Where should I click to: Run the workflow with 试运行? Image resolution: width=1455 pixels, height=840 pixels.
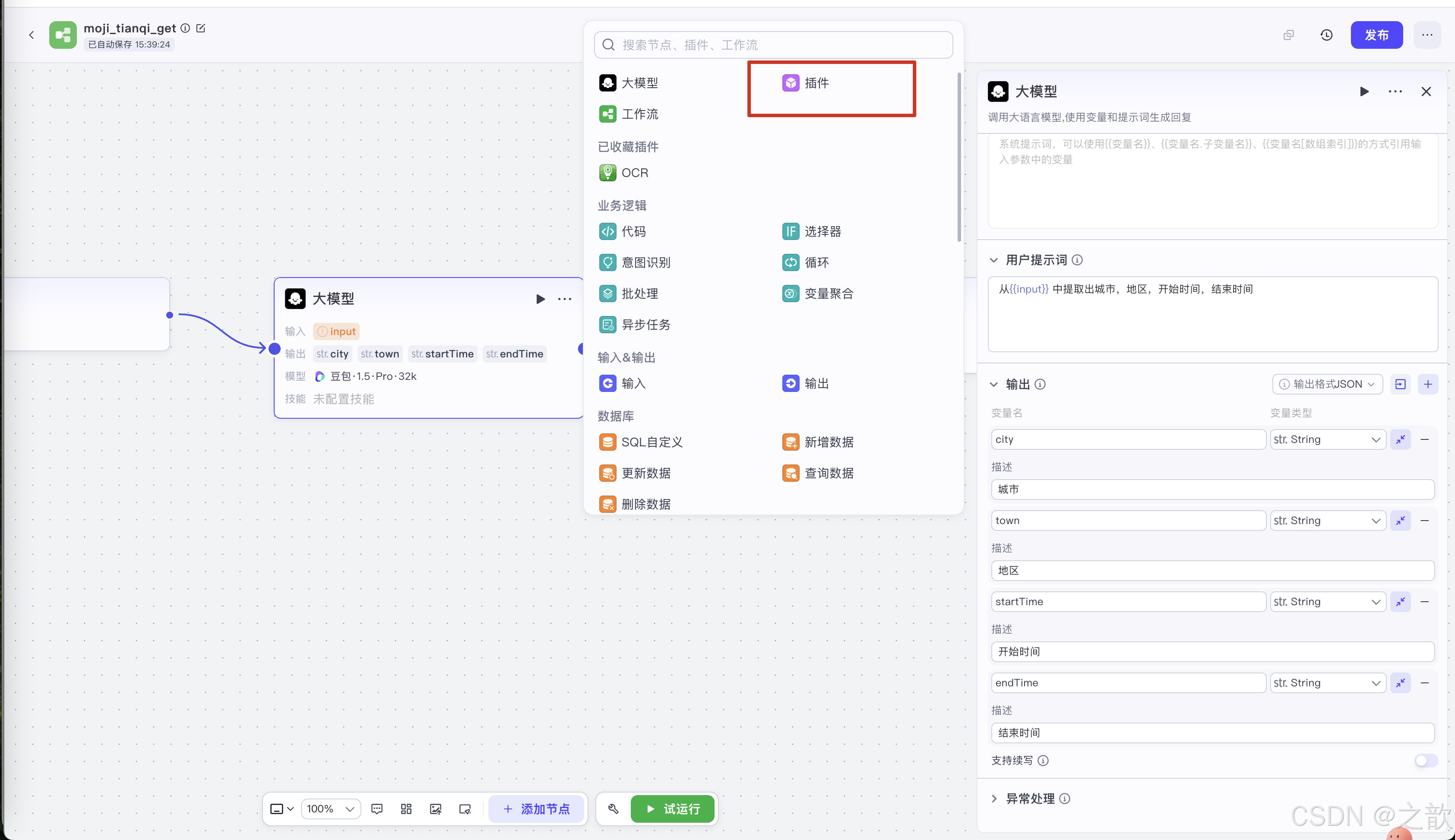(673, 809)
